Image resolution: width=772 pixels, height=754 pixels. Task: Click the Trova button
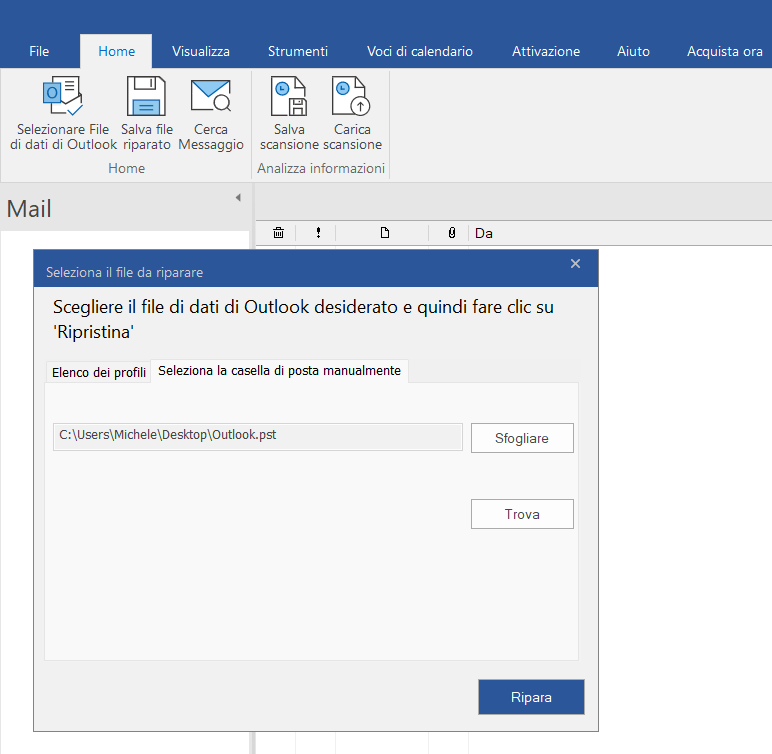[522, 514]
